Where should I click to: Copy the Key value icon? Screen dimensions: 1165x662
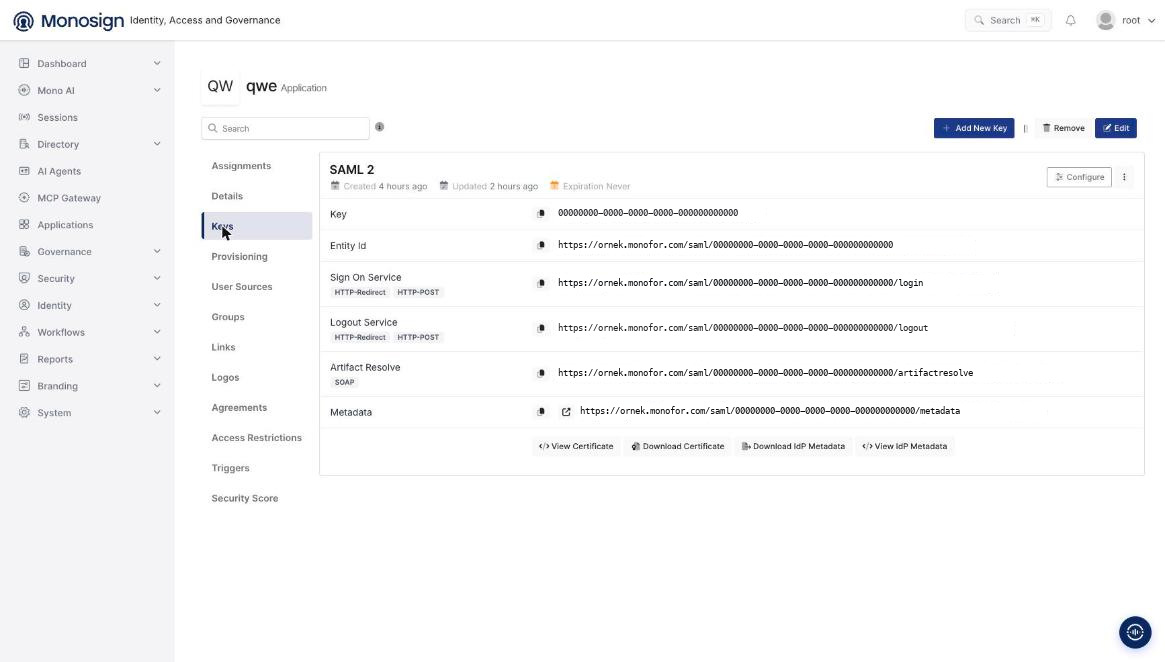(541, 213)
